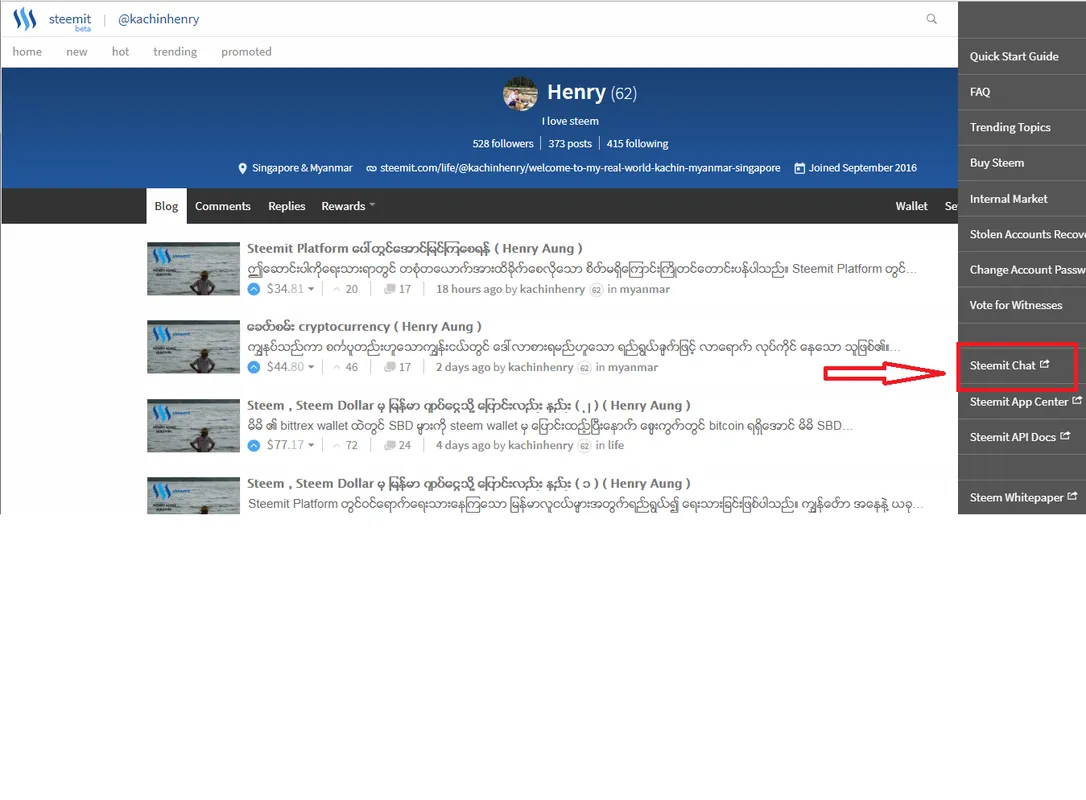Show the 46 votes list caret
The height and width of the screenshot is (800, 1086).
337,367
